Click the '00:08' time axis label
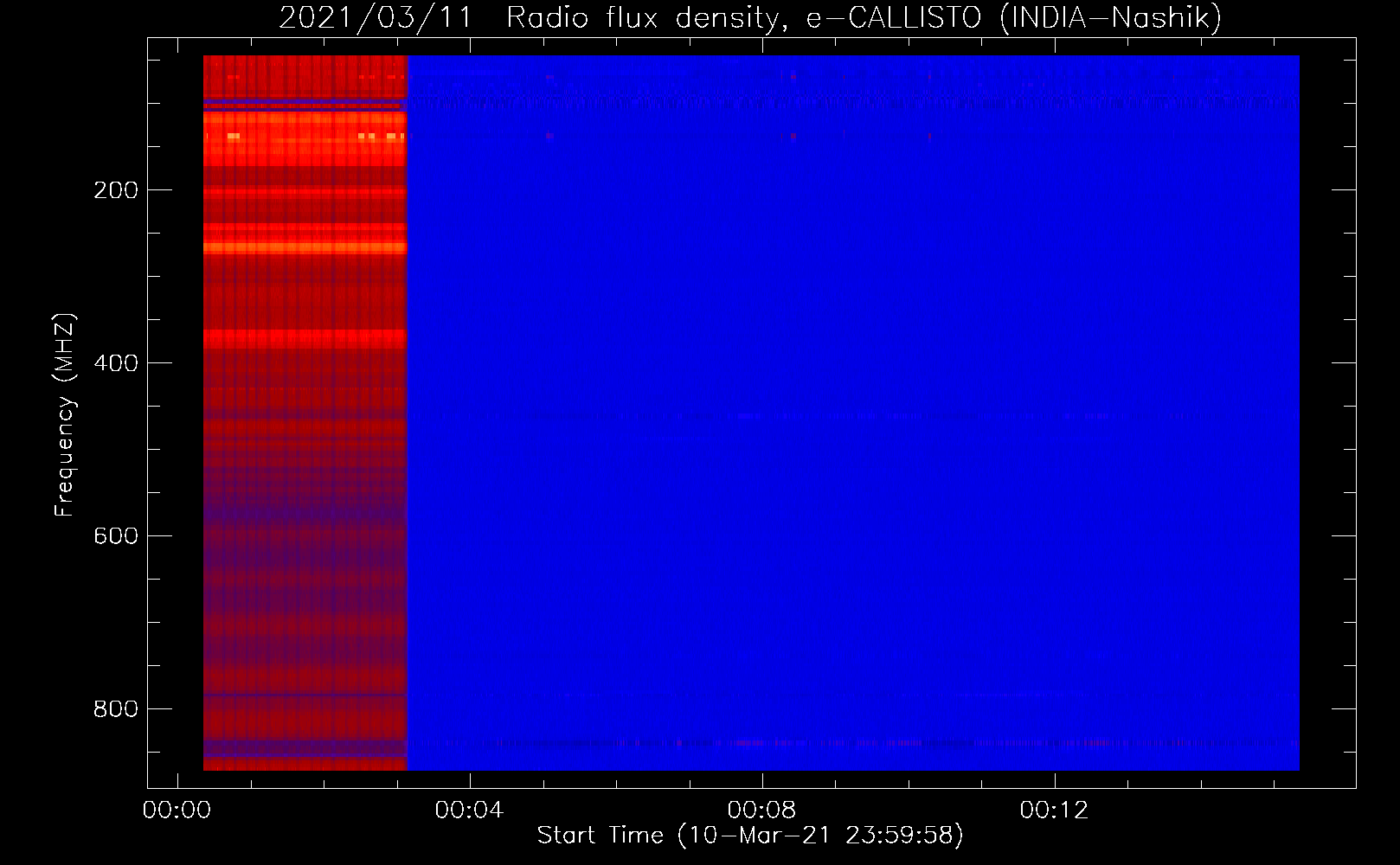Viewport: 1400px width, 865px height. 761,811
